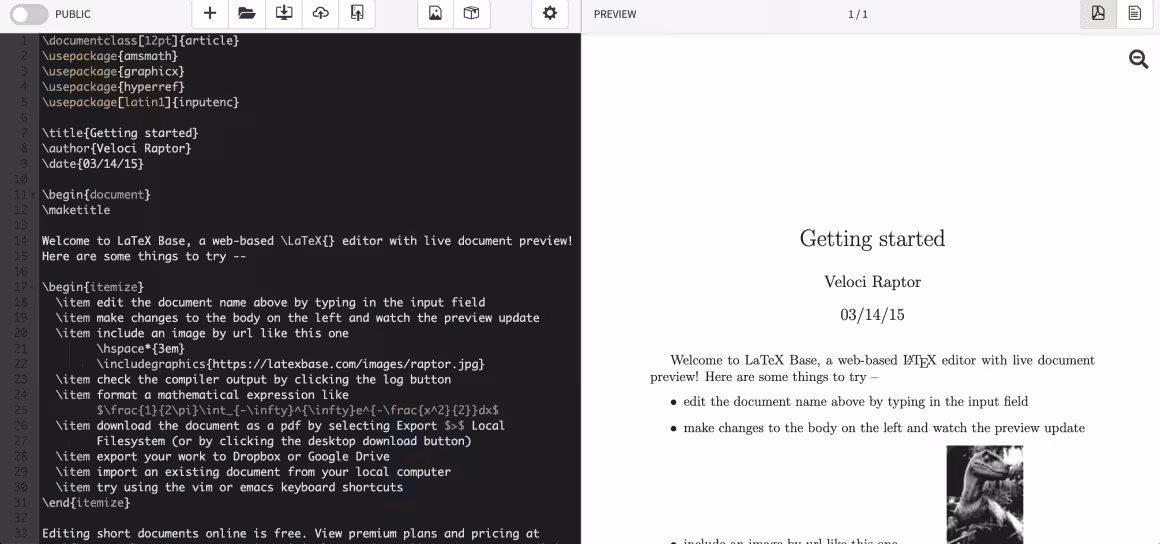This screenshot has height=544, width=1160.
Task: Click the page indicator 1 / 1
Action: [857, 15]
